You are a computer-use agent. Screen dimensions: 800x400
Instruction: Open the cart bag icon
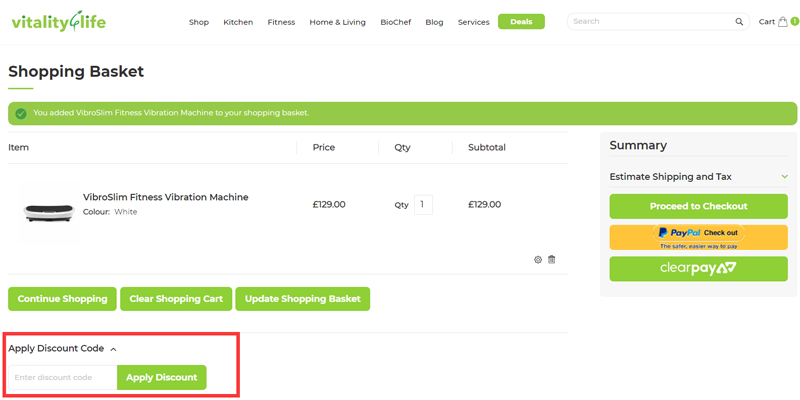point(783,22)
